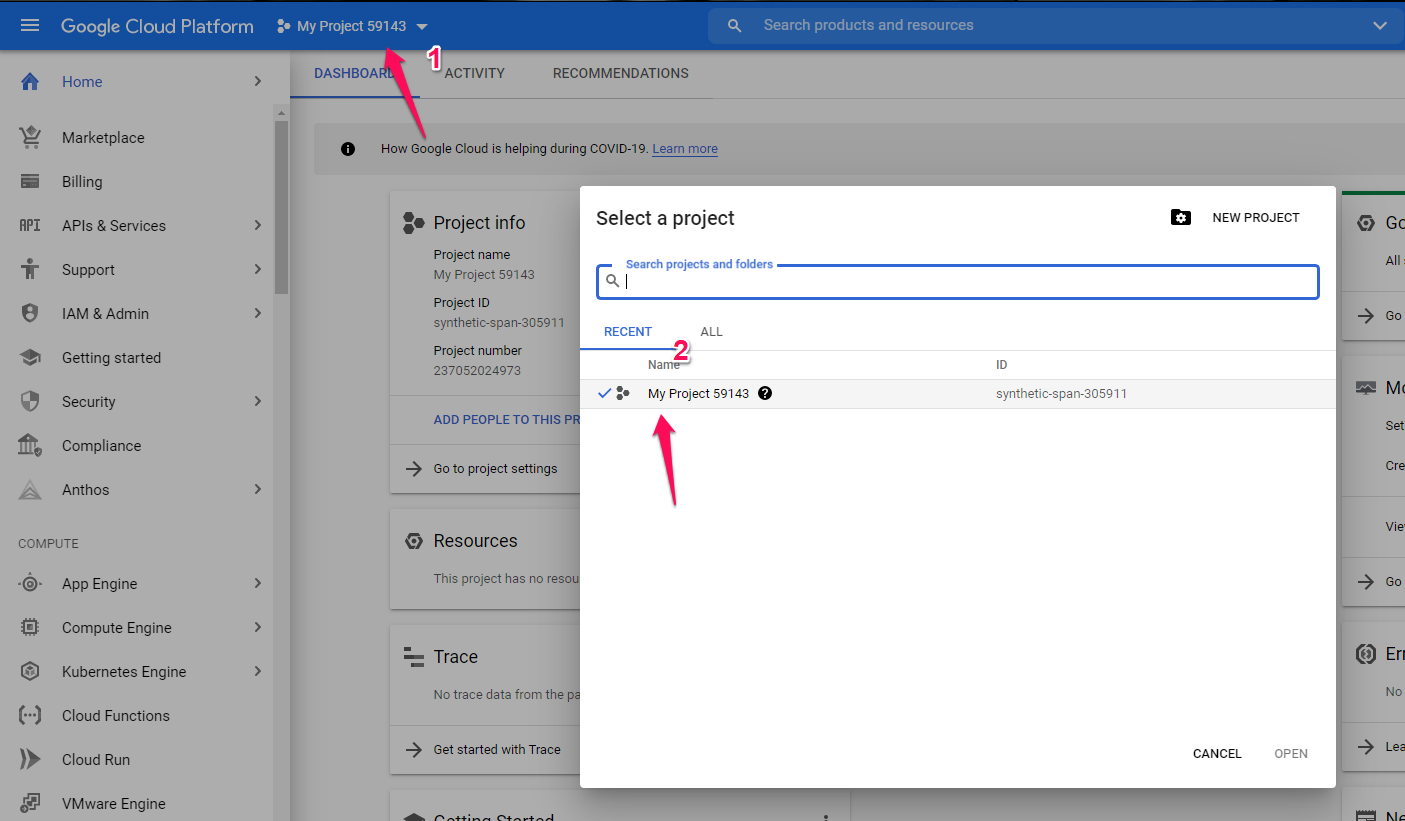Click the APIs & Services icon
The image size is (1405, 821).
click(30, 226)
